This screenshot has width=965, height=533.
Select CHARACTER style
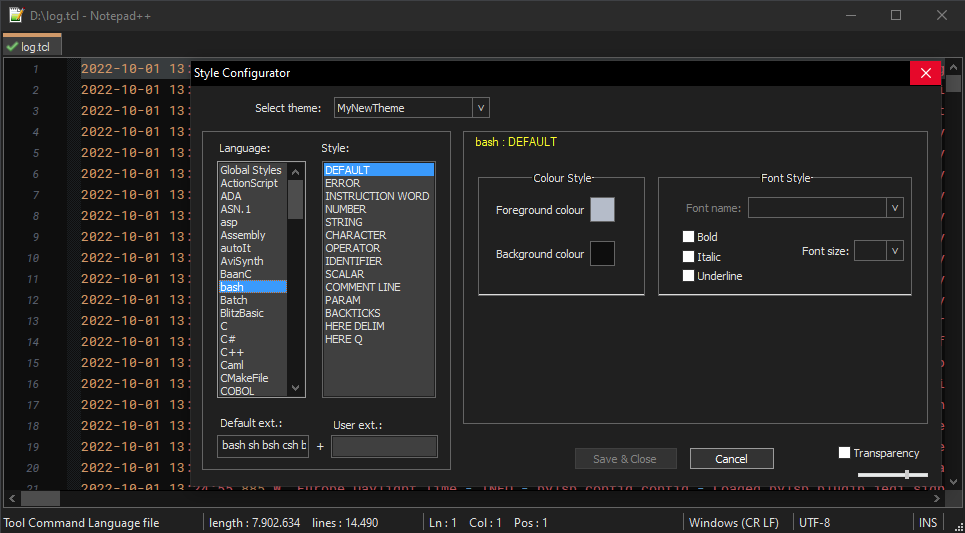click(378, 235)
